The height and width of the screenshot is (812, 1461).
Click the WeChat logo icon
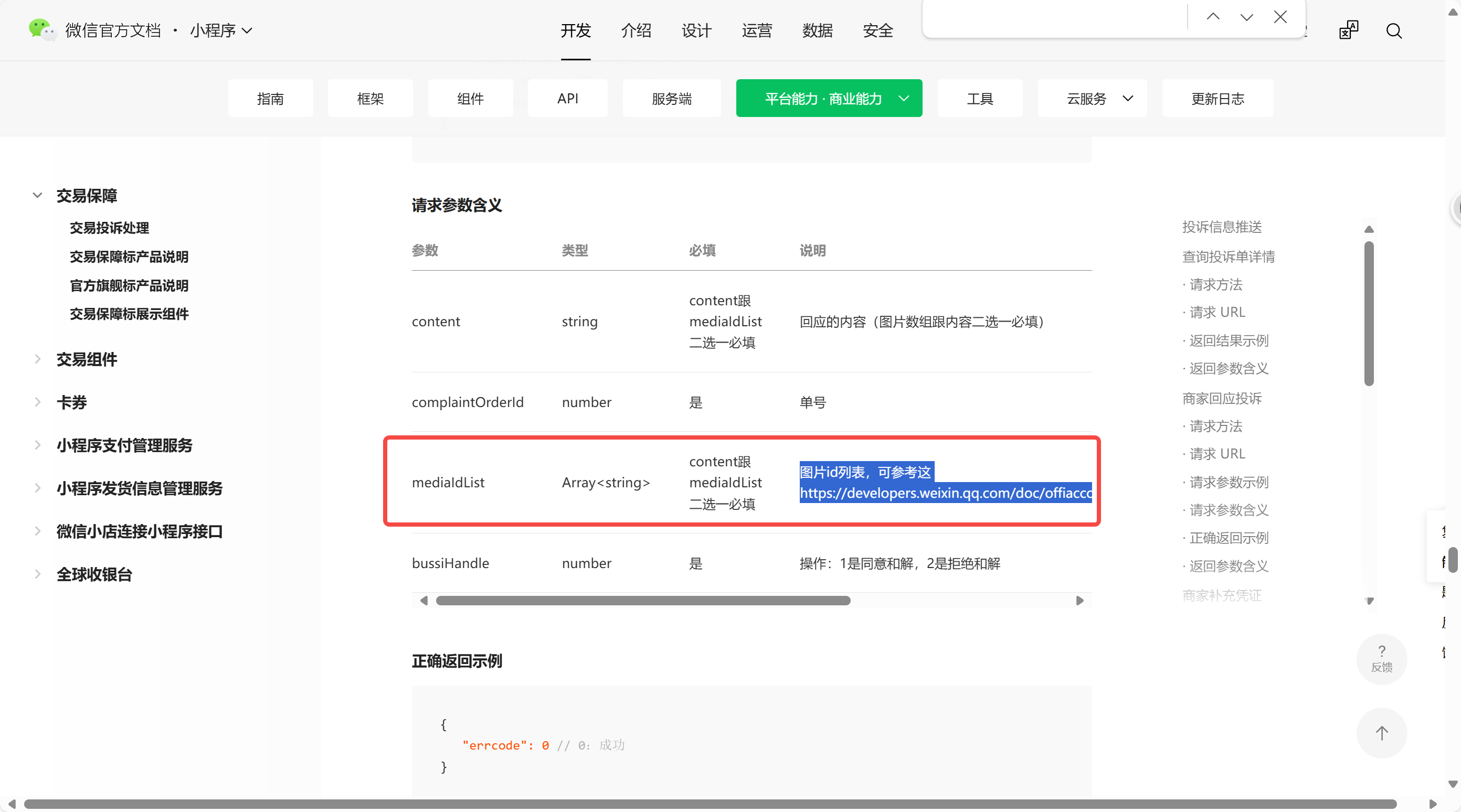41,29
